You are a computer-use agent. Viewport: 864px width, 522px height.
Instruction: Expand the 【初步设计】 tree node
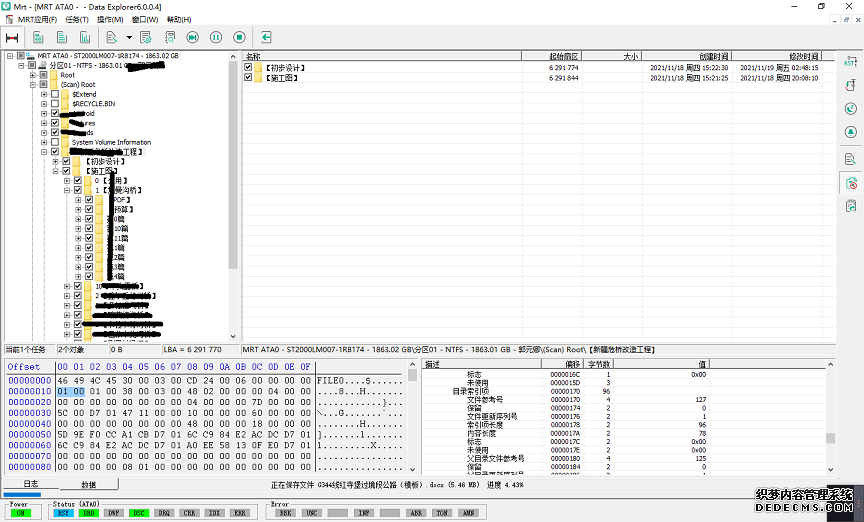coord(56,162)
